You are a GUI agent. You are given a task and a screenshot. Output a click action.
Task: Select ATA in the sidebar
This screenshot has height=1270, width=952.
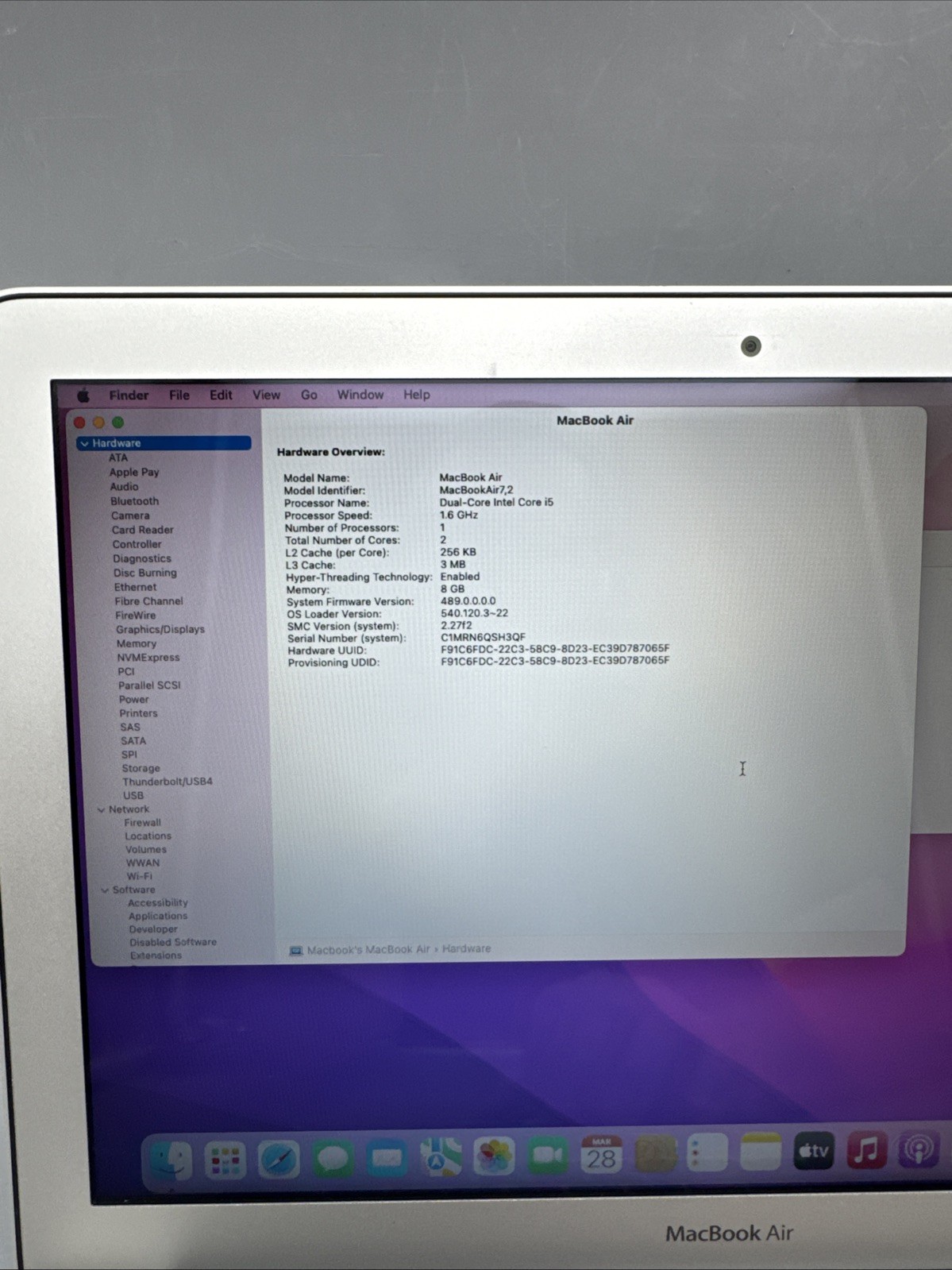[118, 458]
